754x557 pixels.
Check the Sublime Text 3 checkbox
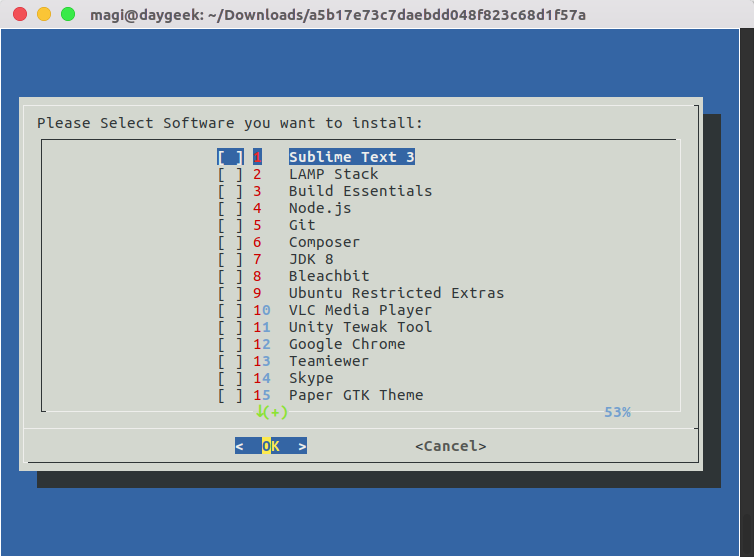pyautogui.click(x=230, y=157)
